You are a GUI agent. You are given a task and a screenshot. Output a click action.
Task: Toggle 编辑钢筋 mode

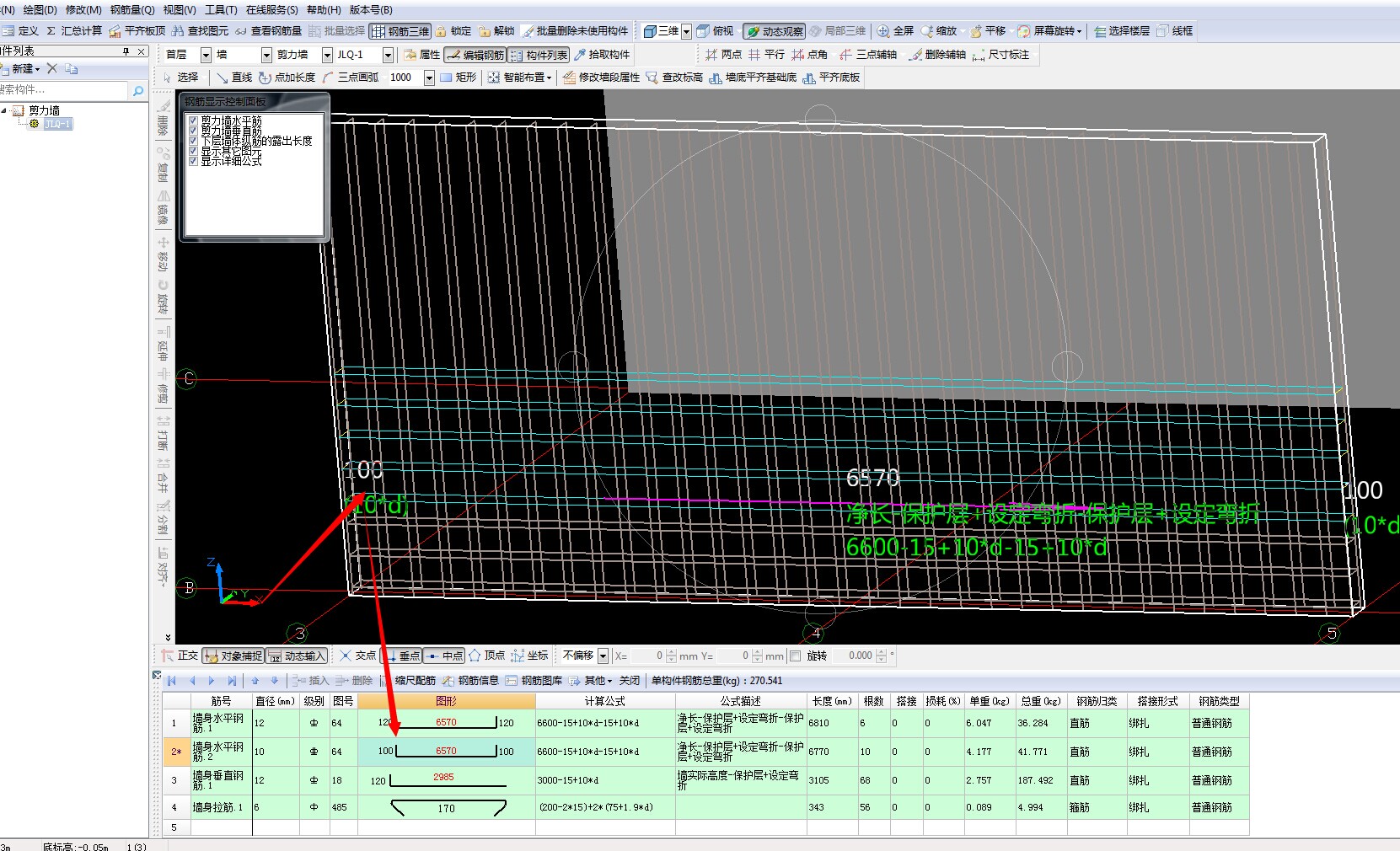click(475, 55)
